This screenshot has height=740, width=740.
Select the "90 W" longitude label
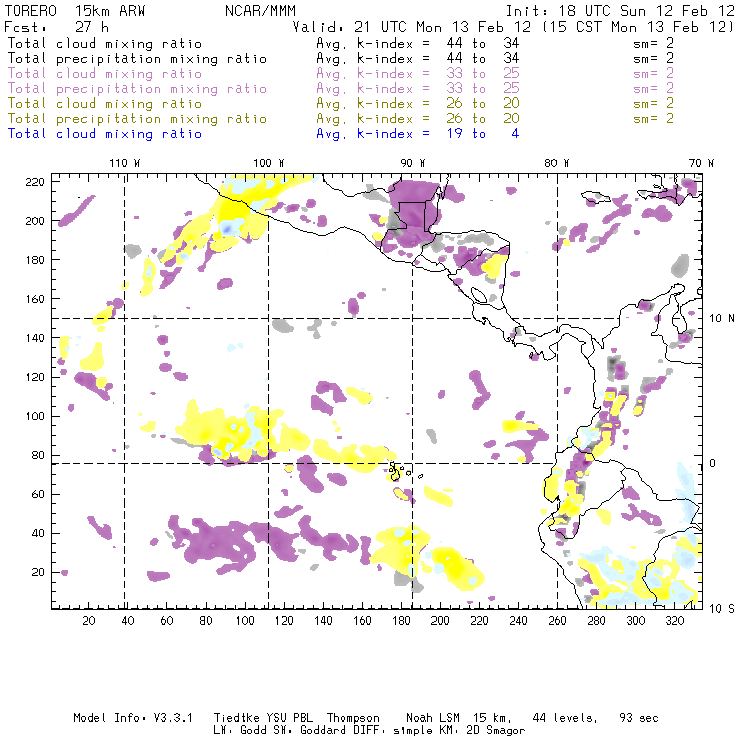[413, 163]
